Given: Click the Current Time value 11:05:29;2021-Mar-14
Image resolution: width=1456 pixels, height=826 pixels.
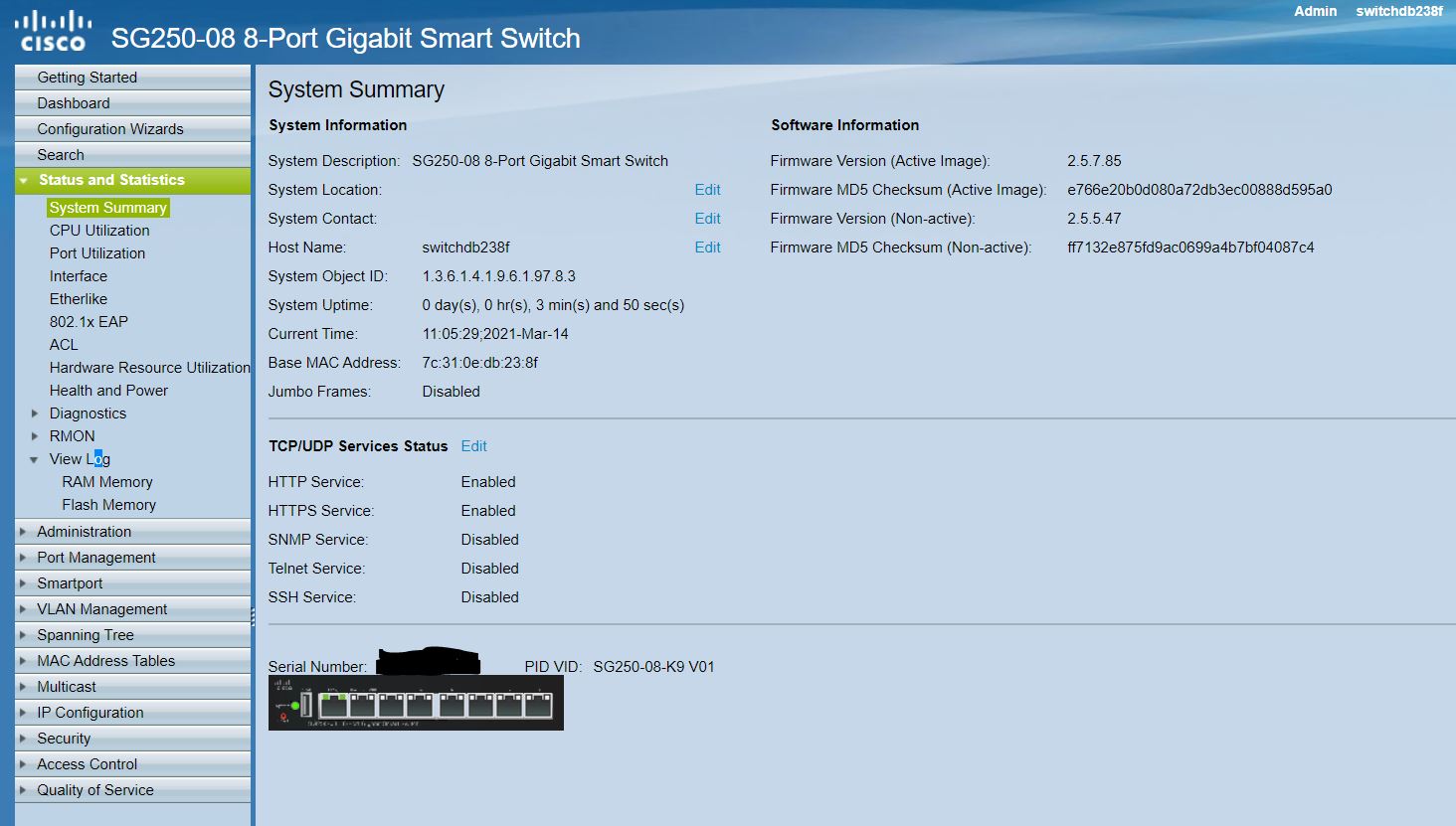Looking at the screenshot, I should pyautogui.click(x=495, y=334).
